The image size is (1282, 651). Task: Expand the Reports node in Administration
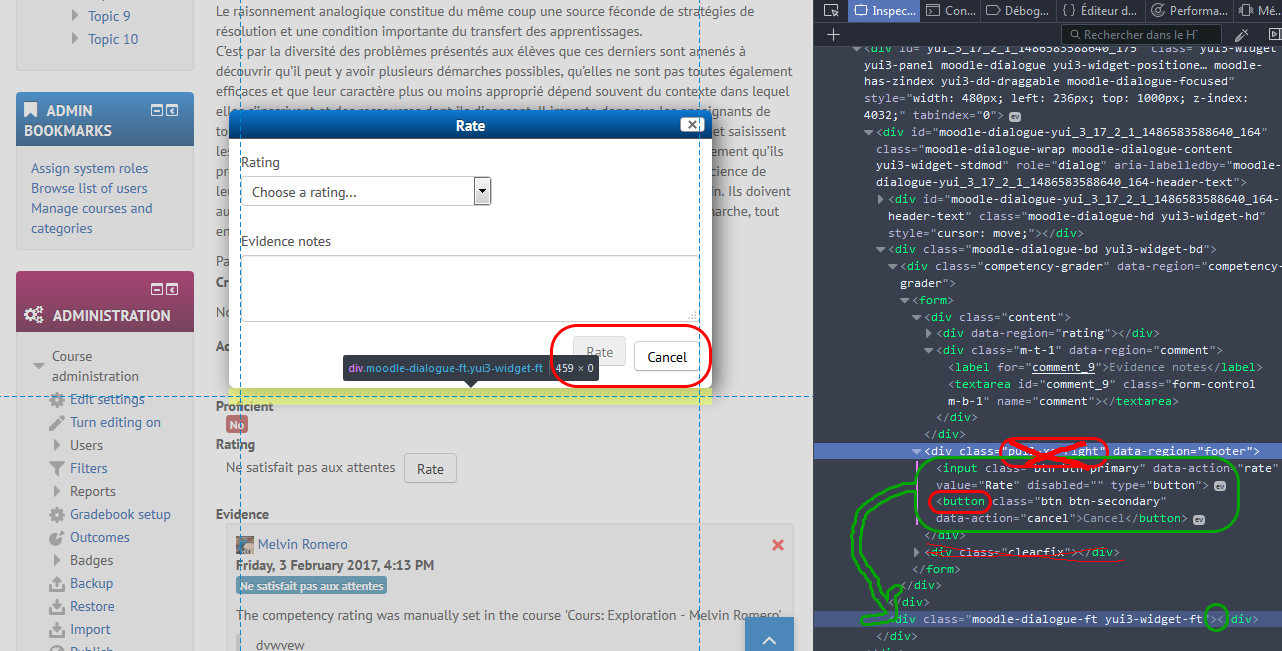[58, 491]
